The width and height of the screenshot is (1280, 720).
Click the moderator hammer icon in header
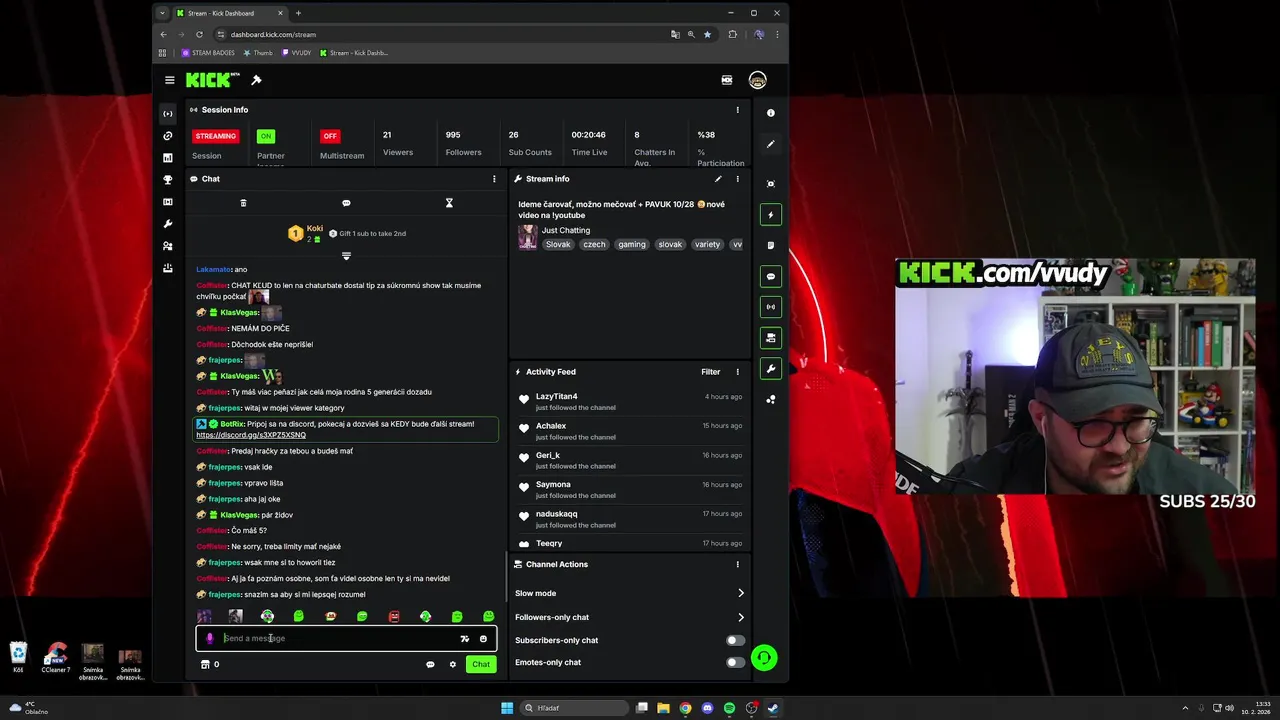coord(256,80)
